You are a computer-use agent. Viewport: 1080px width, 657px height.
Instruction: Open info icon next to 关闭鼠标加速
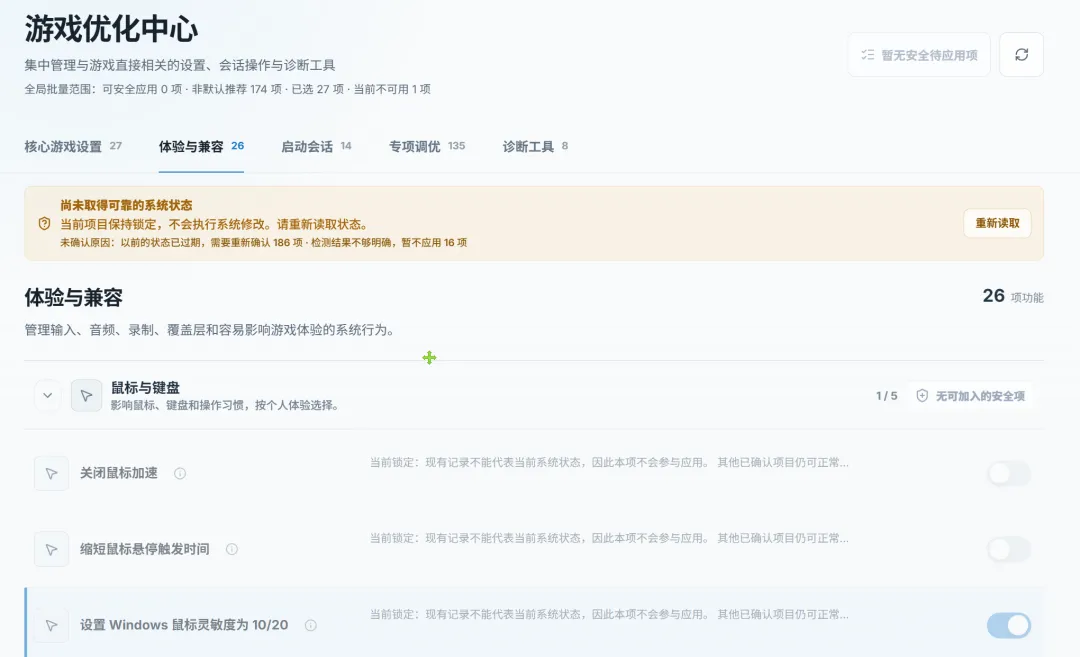coord(180,473)
